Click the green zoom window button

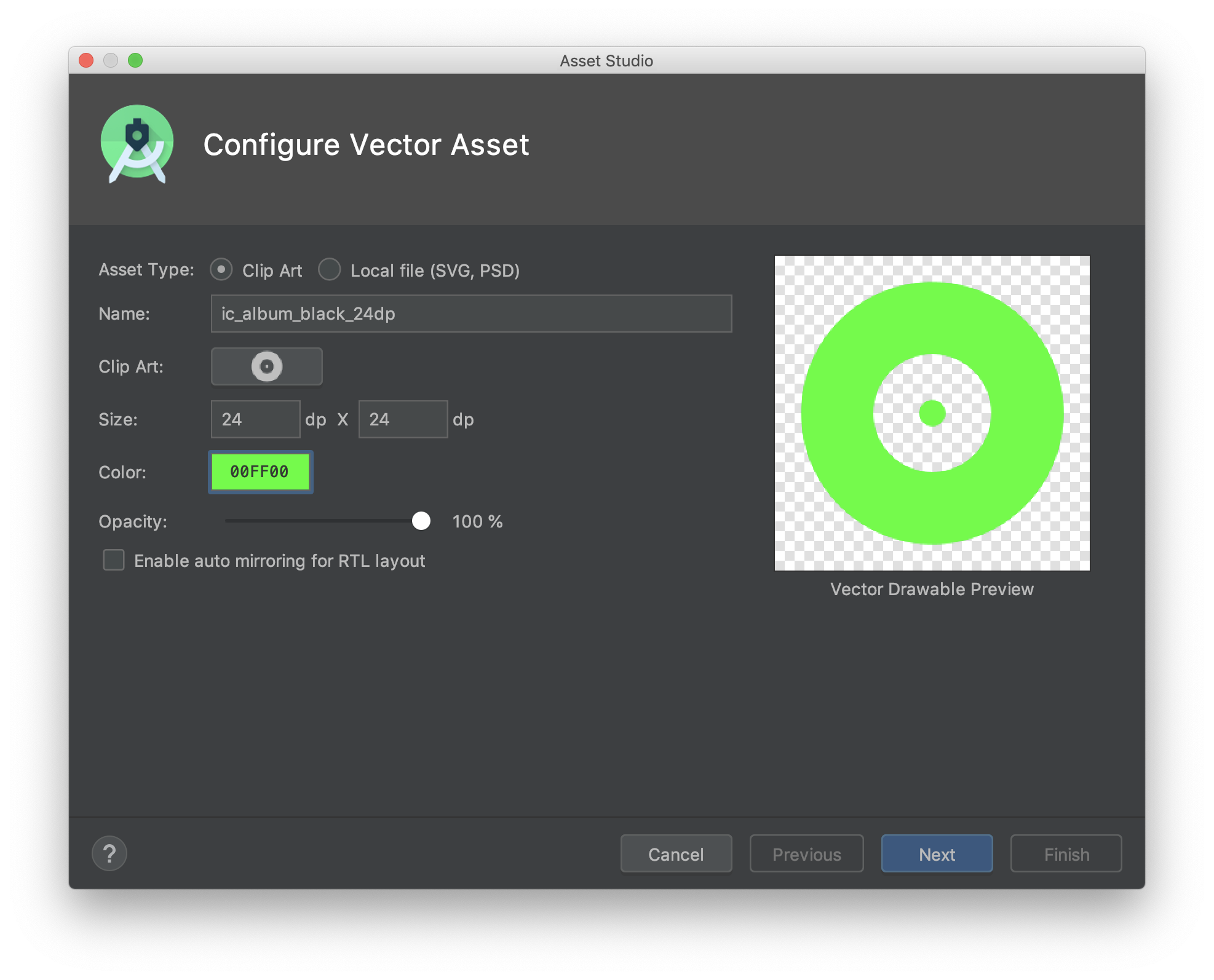(x=135, y=60)
